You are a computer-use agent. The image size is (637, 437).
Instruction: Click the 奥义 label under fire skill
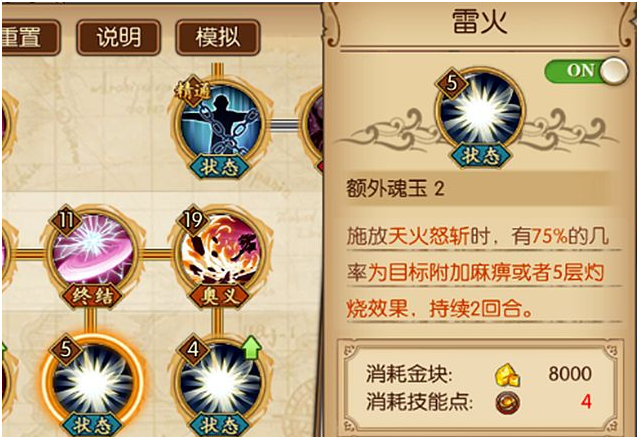click(x=219, y=296)
